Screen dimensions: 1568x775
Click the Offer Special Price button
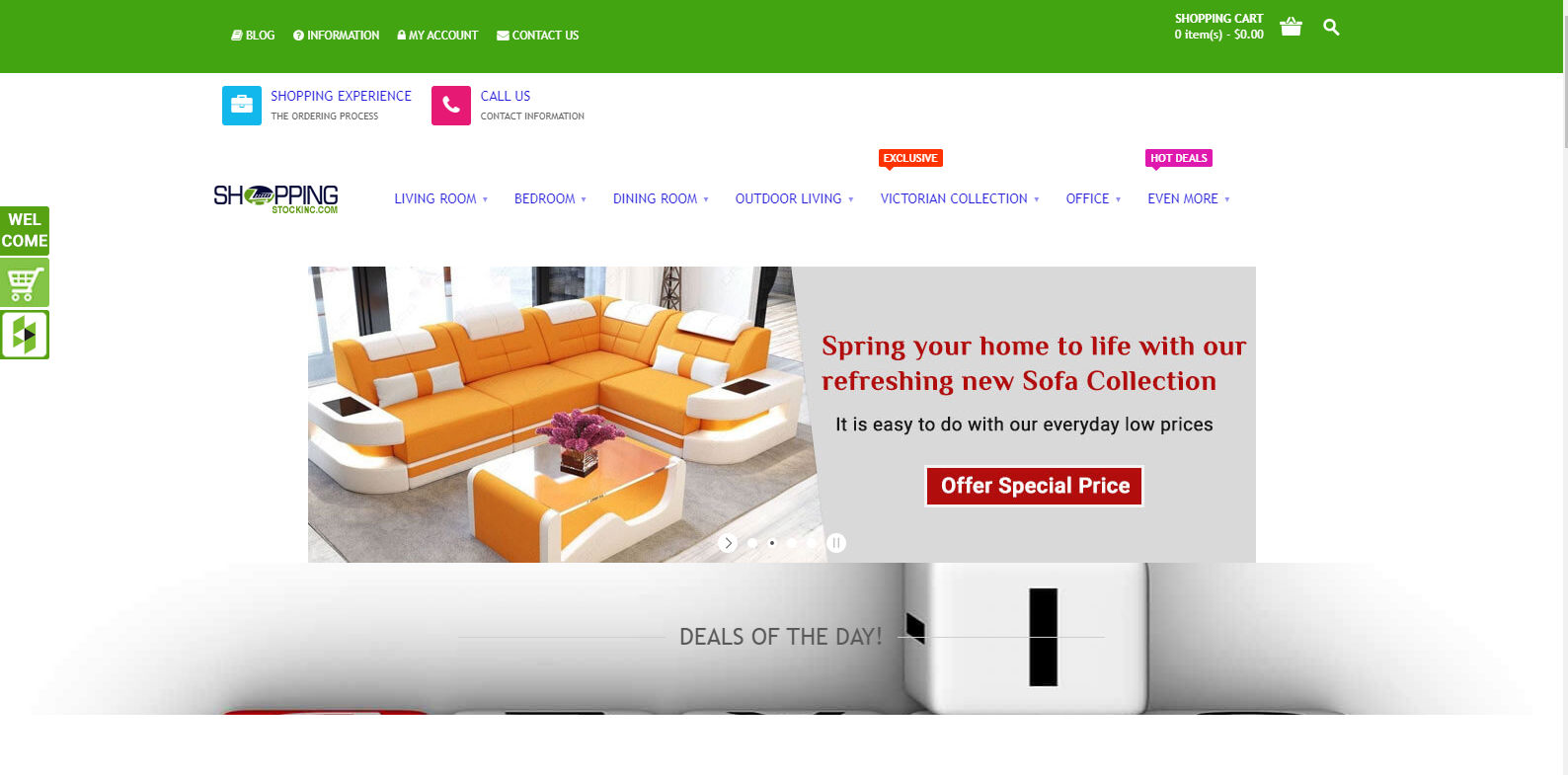[x=1035, y=486]
